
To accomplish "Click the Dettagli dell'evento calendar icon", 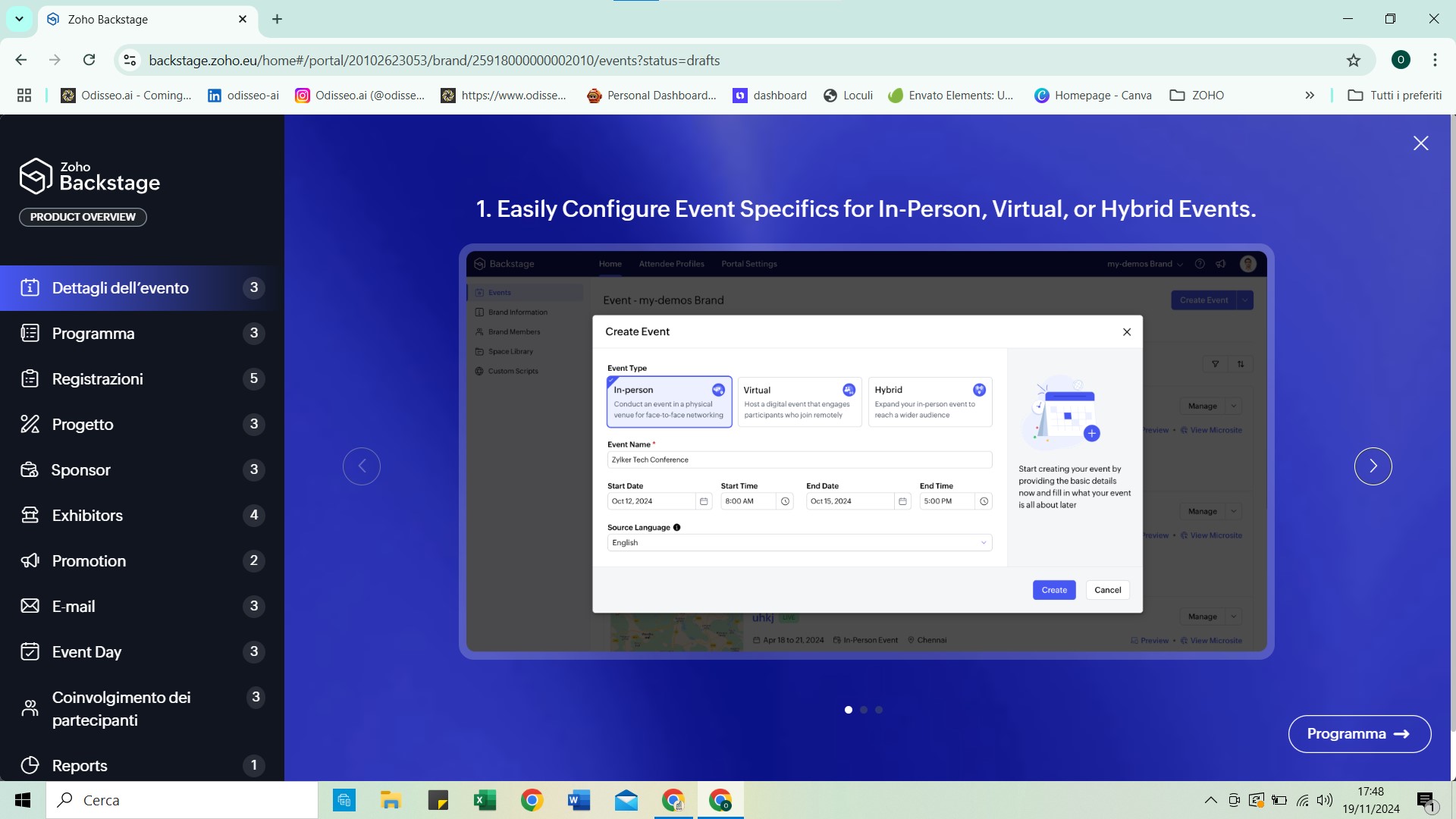I will coord(30,287).
